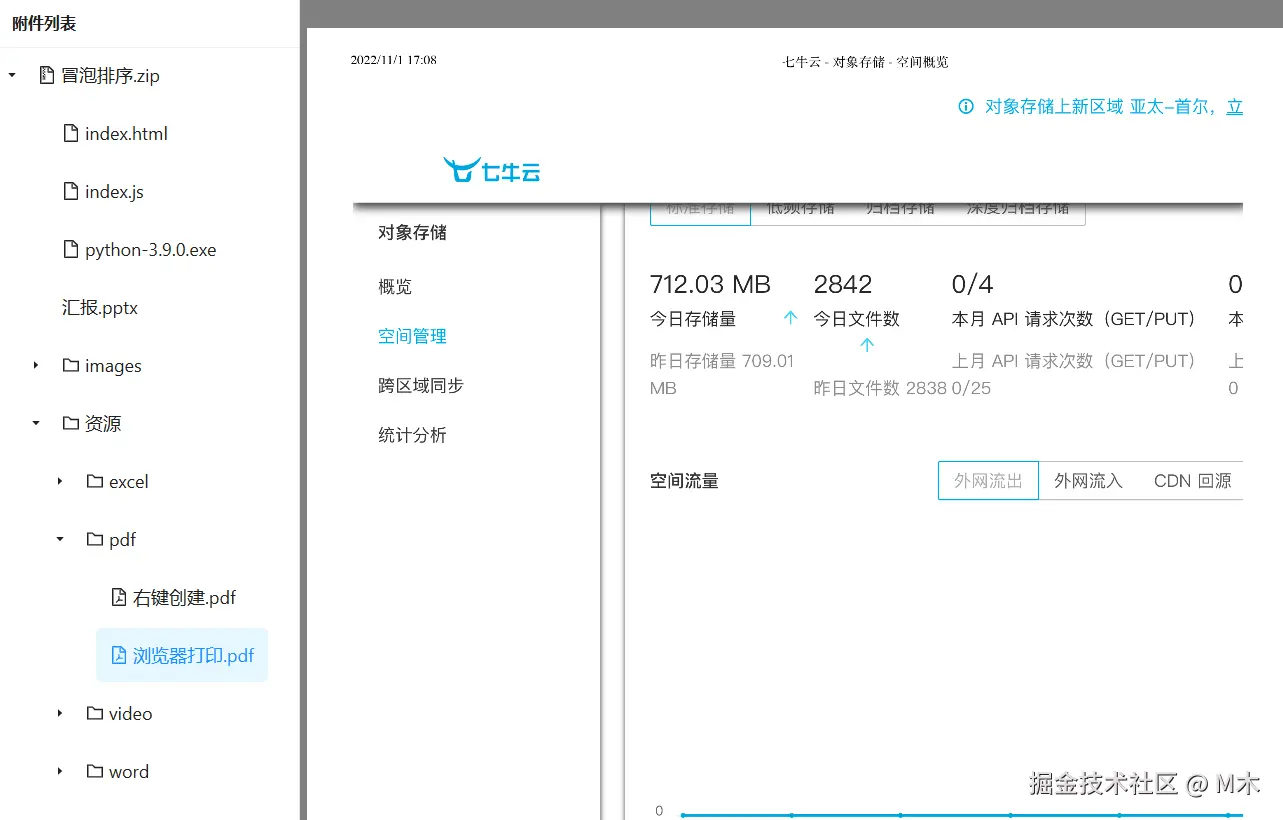Click the folder icon beside 资源
Screen dimensions: 1283x820
[70, 424]
